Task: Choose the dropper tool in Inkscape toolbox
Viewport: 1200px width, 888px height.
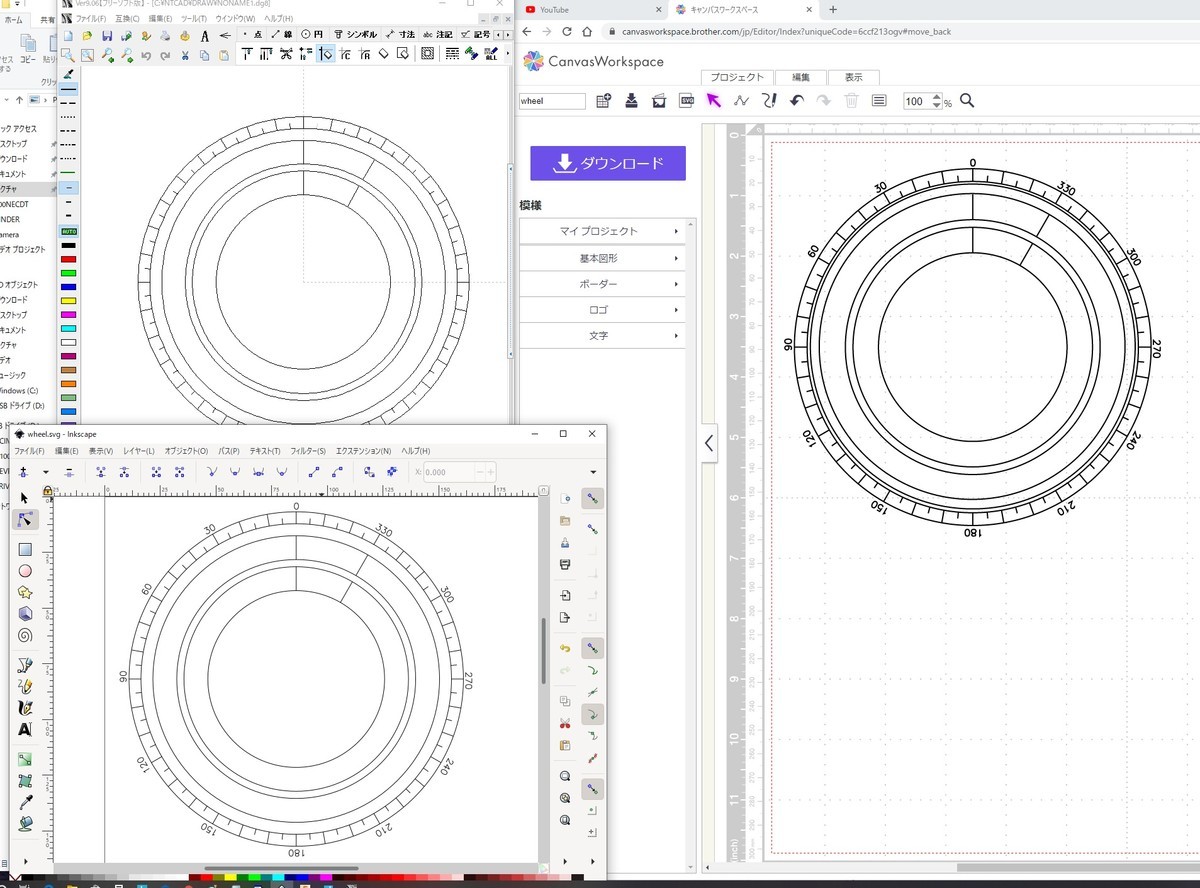Action: [x=25, y=802]
